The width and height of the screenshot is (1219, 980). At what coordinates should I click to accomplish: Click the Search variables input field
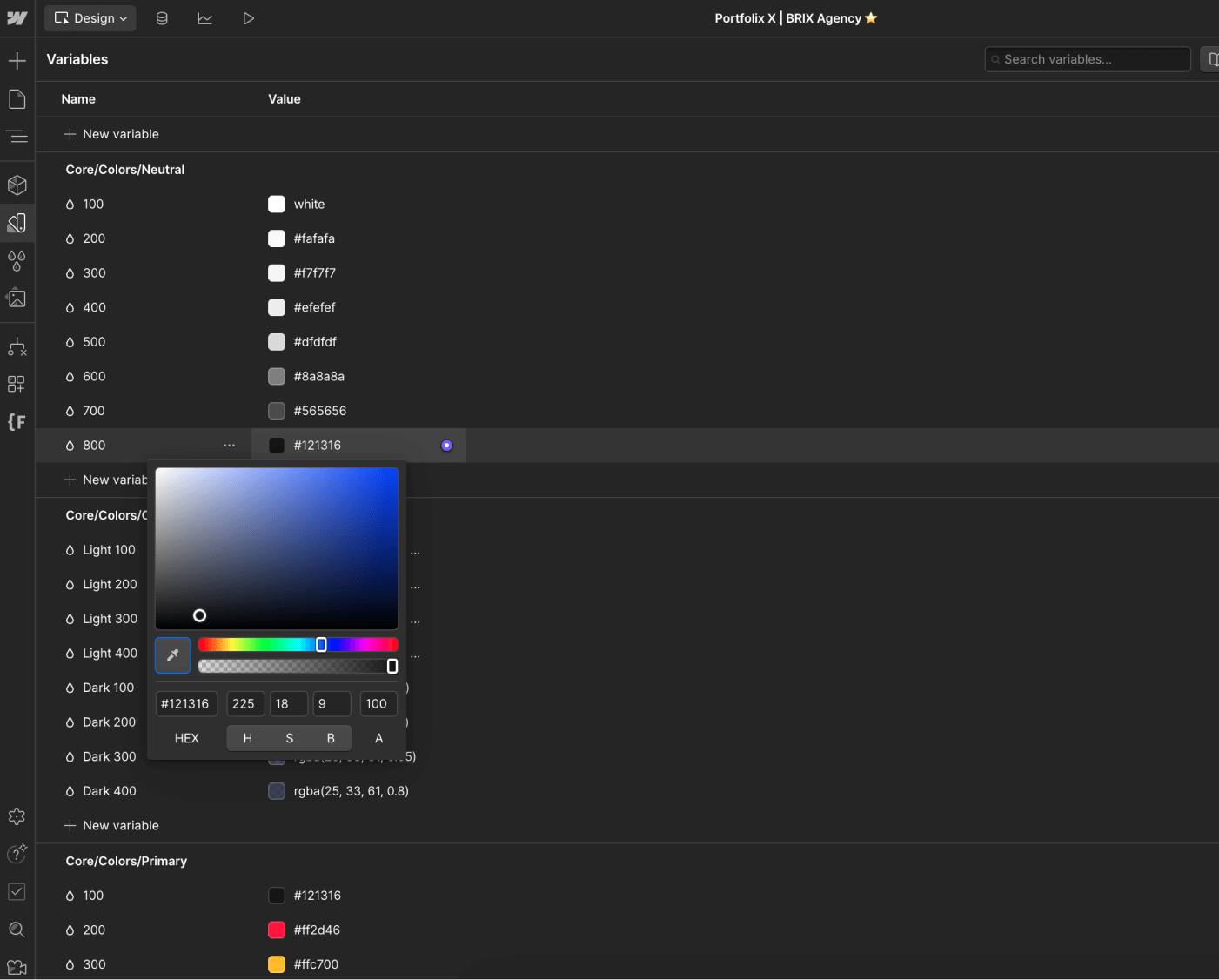click(1087, 59)
